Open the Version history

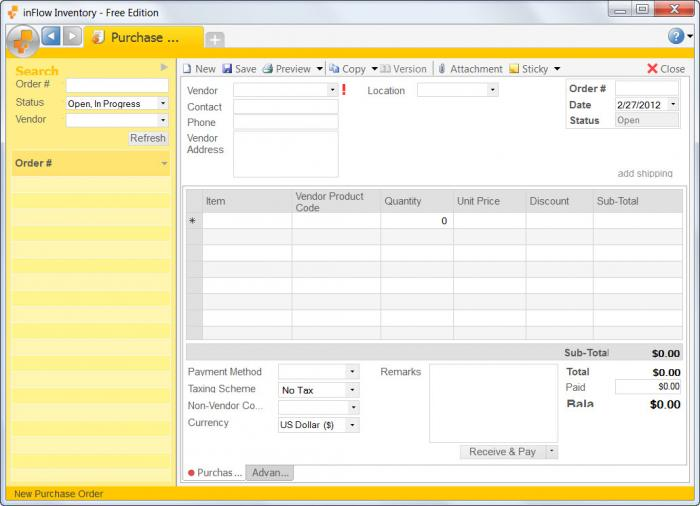(x=404, y=69)
